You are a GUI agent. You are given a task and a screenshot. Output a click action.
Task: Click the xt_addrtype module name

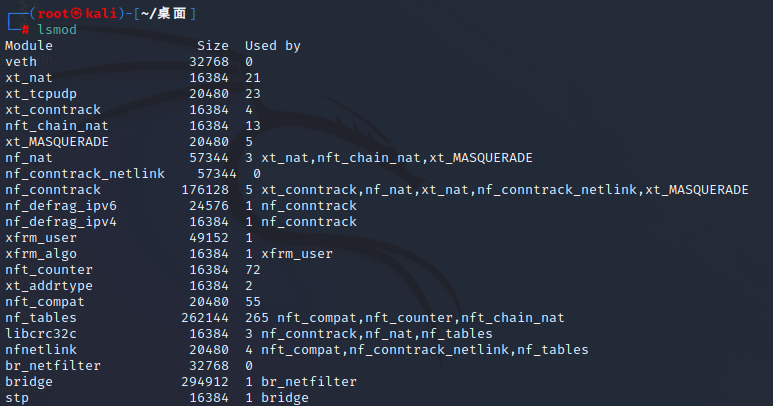coord(49,286)
